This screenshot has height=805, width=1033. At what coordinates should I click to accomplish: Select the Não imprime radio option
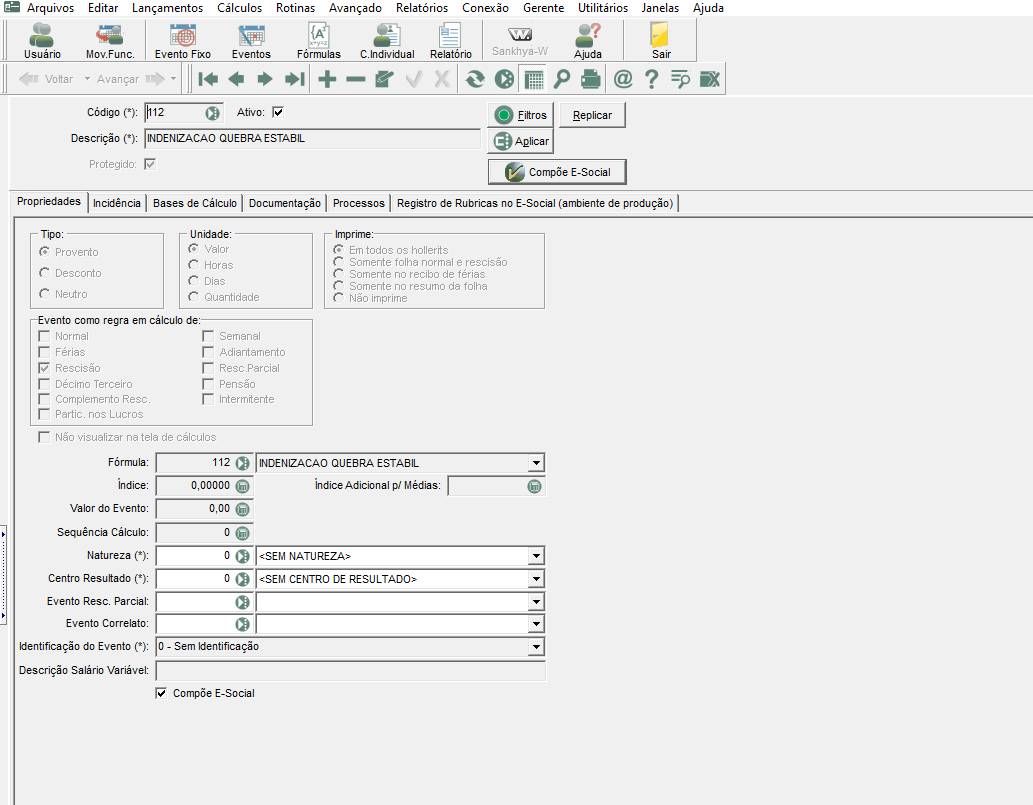339,298
